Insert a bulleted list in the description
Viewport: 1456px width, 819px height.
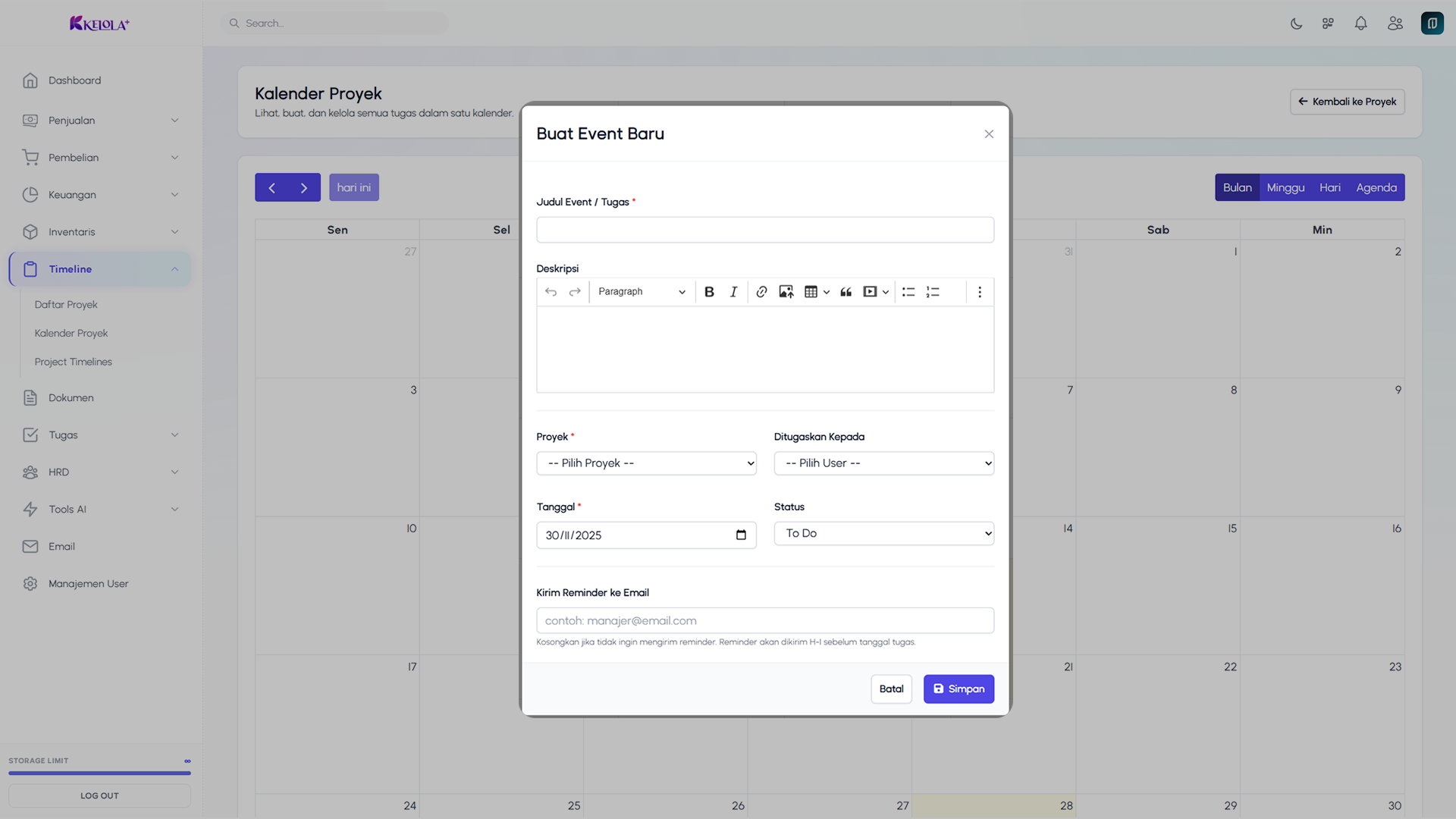[x=908, y=291]
